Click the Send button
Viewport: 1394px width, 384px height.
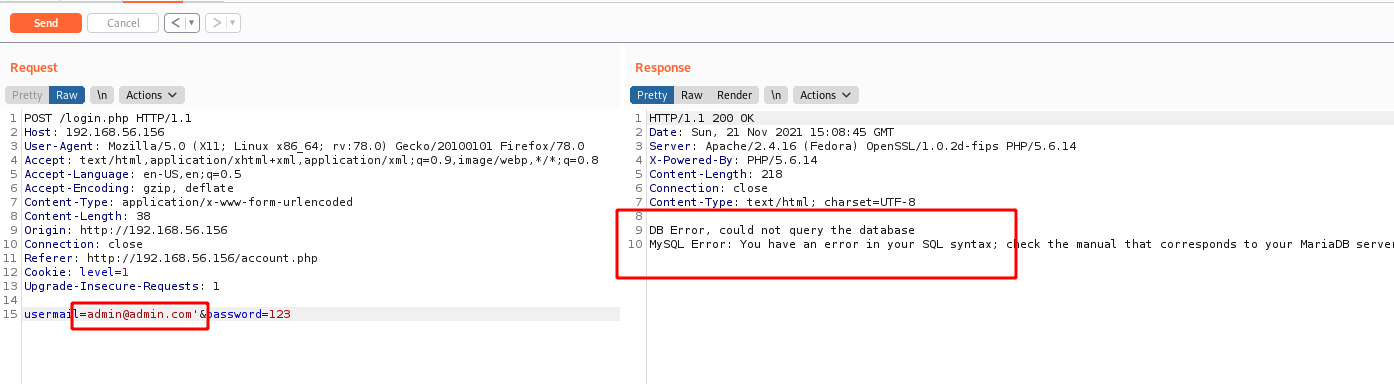click(x=46, y=23)
